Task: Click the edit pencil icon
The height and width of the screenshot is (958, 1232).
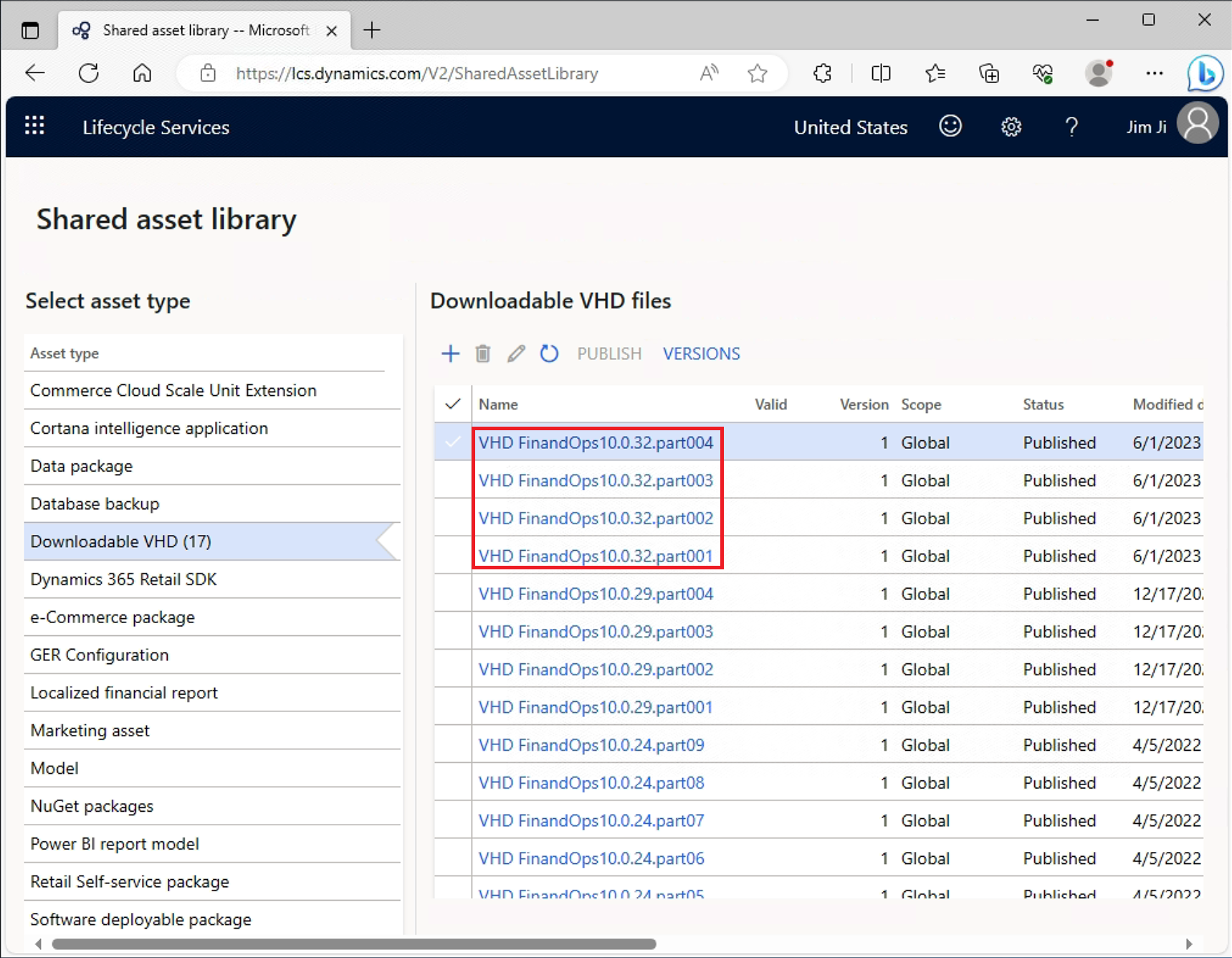Action: 516,354
